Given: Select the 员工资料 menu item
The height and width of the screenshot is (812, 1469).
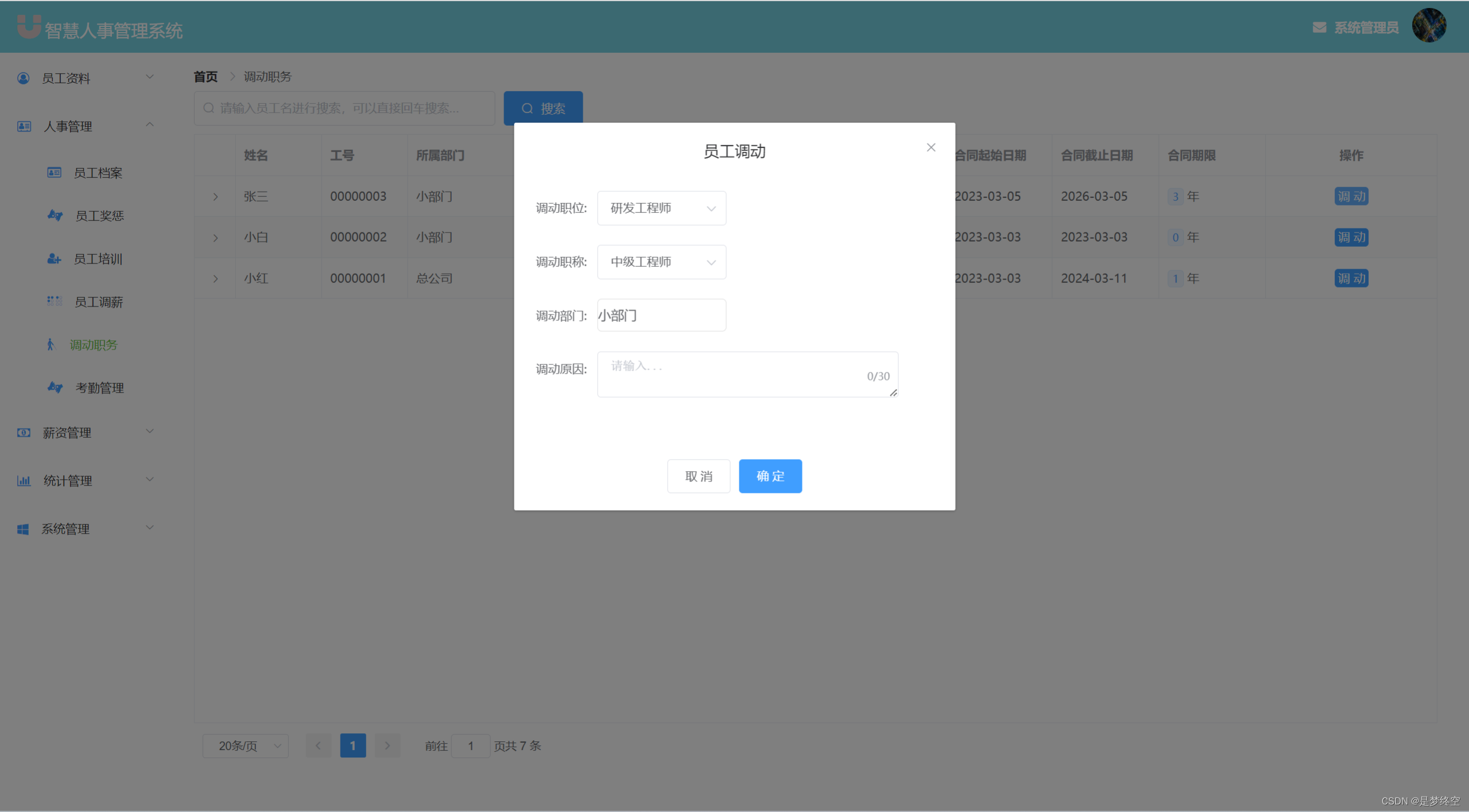Looking at the screenshot, I should (x=67, y=78).
